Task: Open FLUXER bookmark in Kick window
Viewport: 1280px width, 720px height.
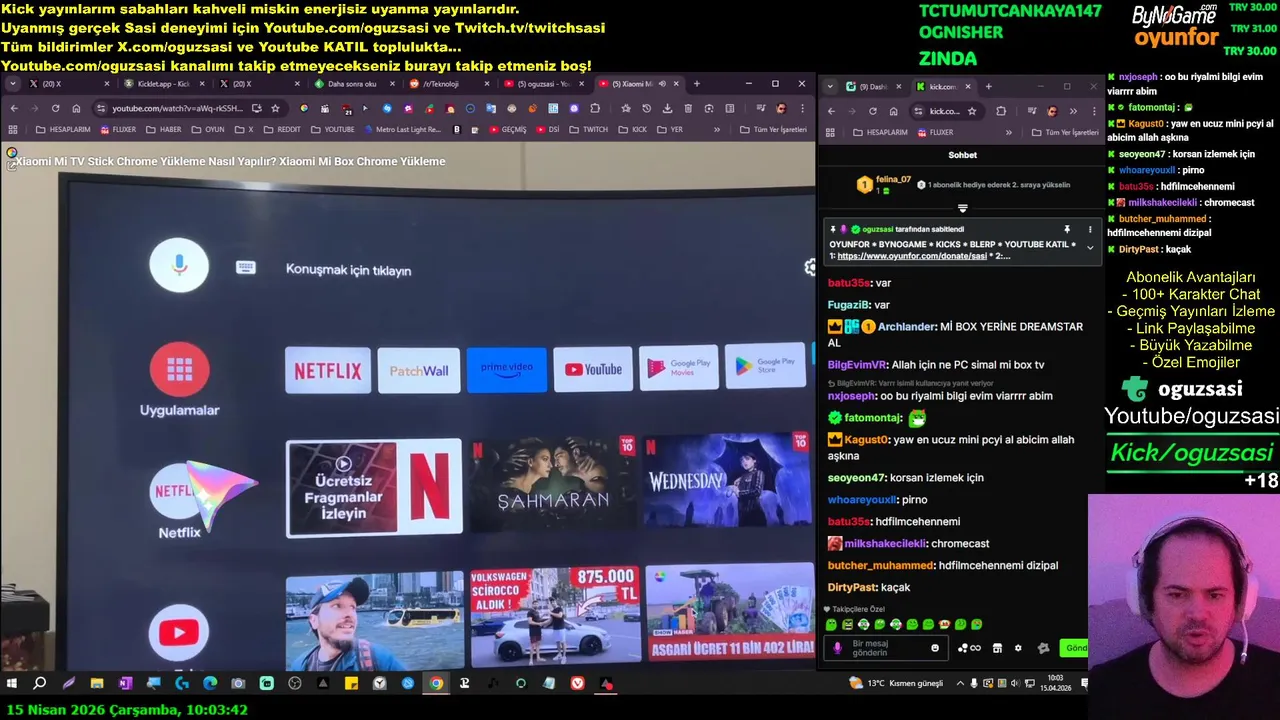Action: (x=934, y=132)
